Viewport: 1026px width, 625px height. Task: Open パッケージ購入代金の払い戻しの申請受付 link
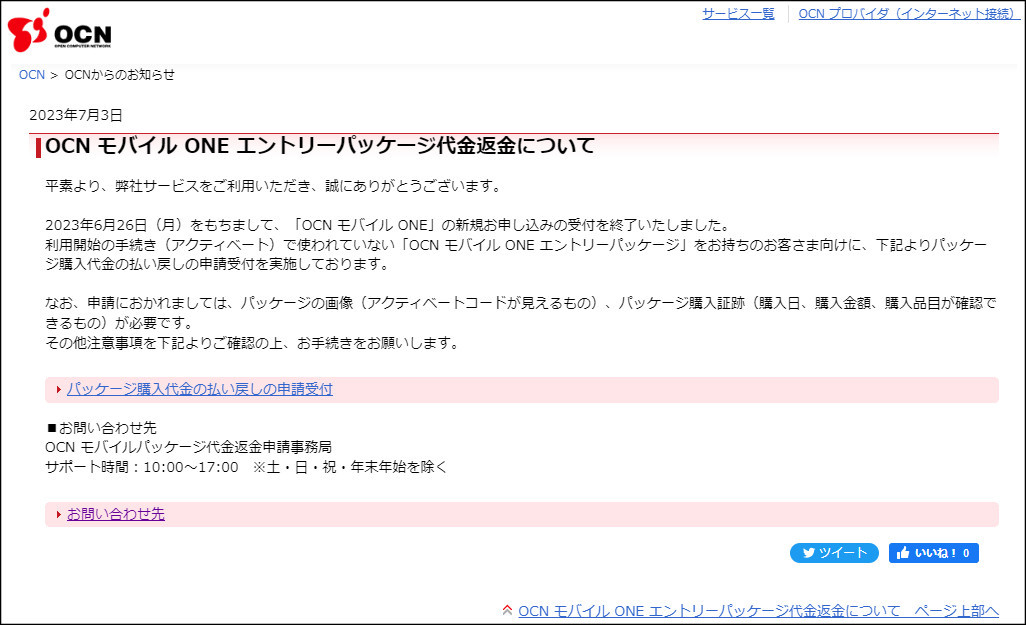200,389
